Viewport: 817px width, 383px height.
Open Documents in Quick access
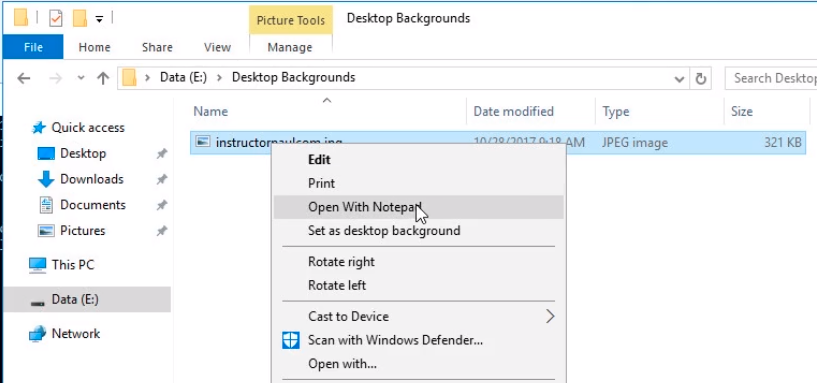[93, 205]
